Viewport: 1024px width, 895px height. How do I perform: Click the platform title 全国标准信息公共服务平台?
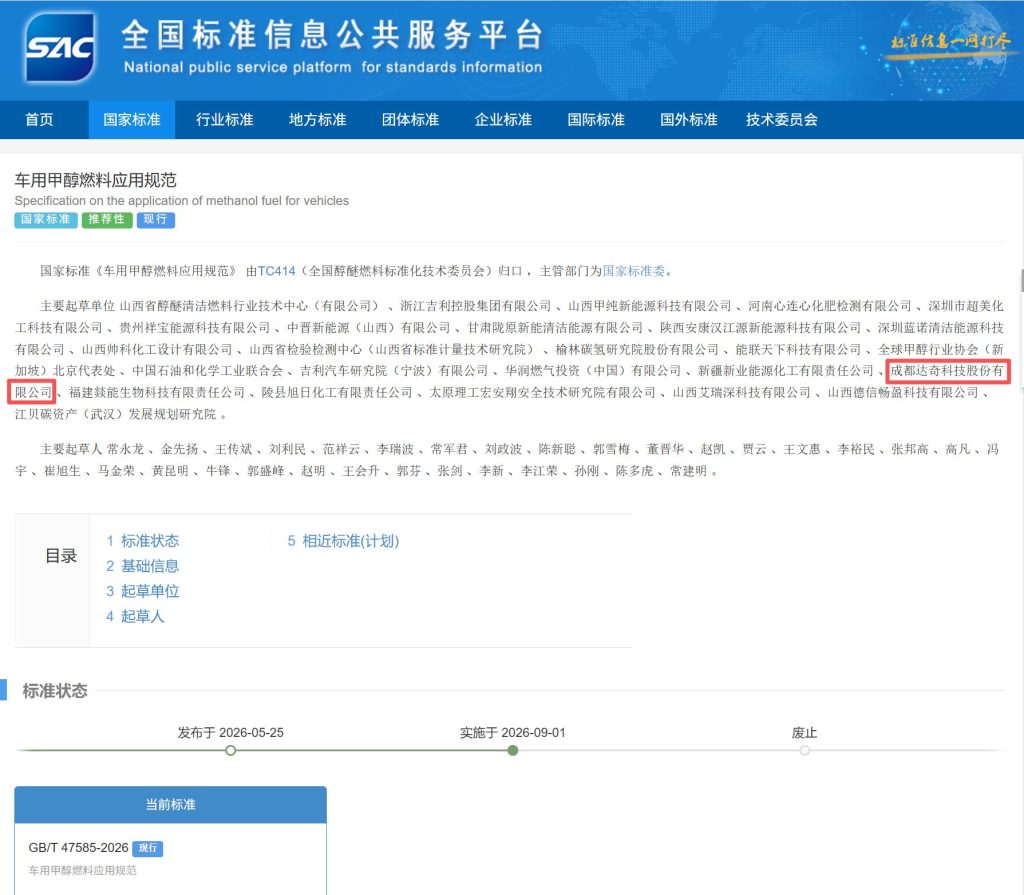(x=332, y=35)
